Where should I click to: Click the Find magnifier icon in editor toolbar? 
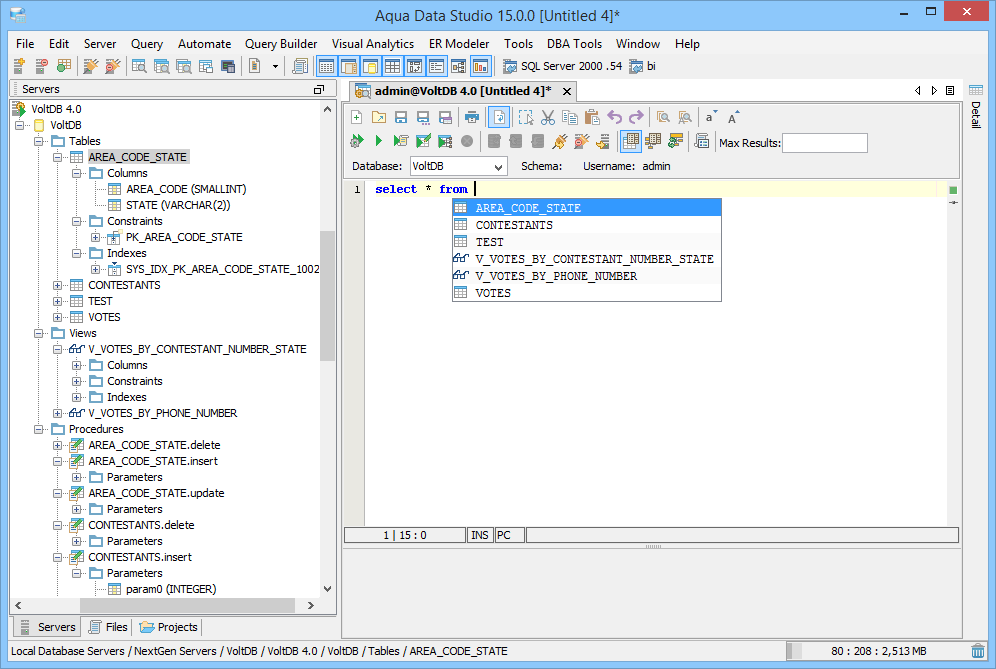[x=663, y=118]
